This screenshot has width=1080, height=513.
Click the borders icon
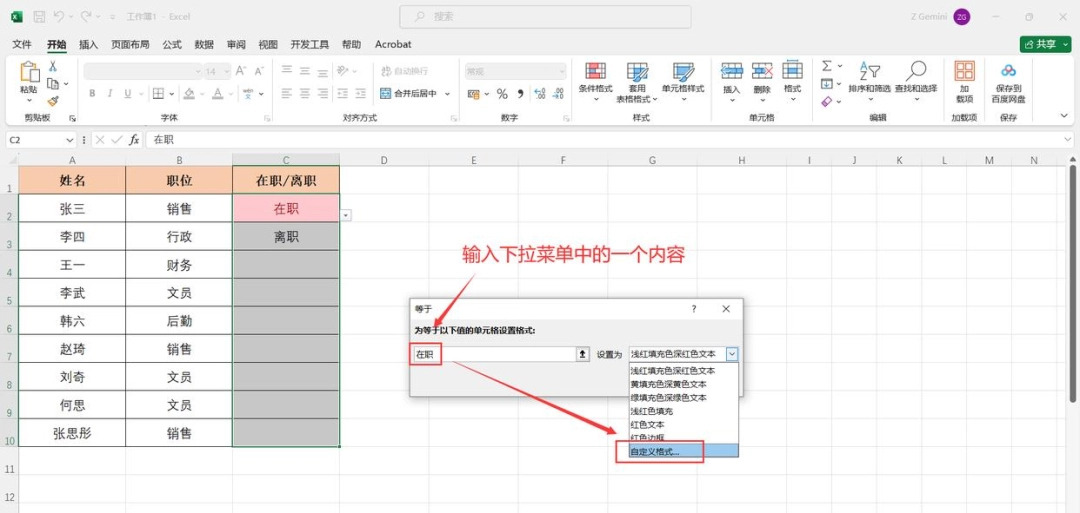pyautogui.click(x=158, y=94)
